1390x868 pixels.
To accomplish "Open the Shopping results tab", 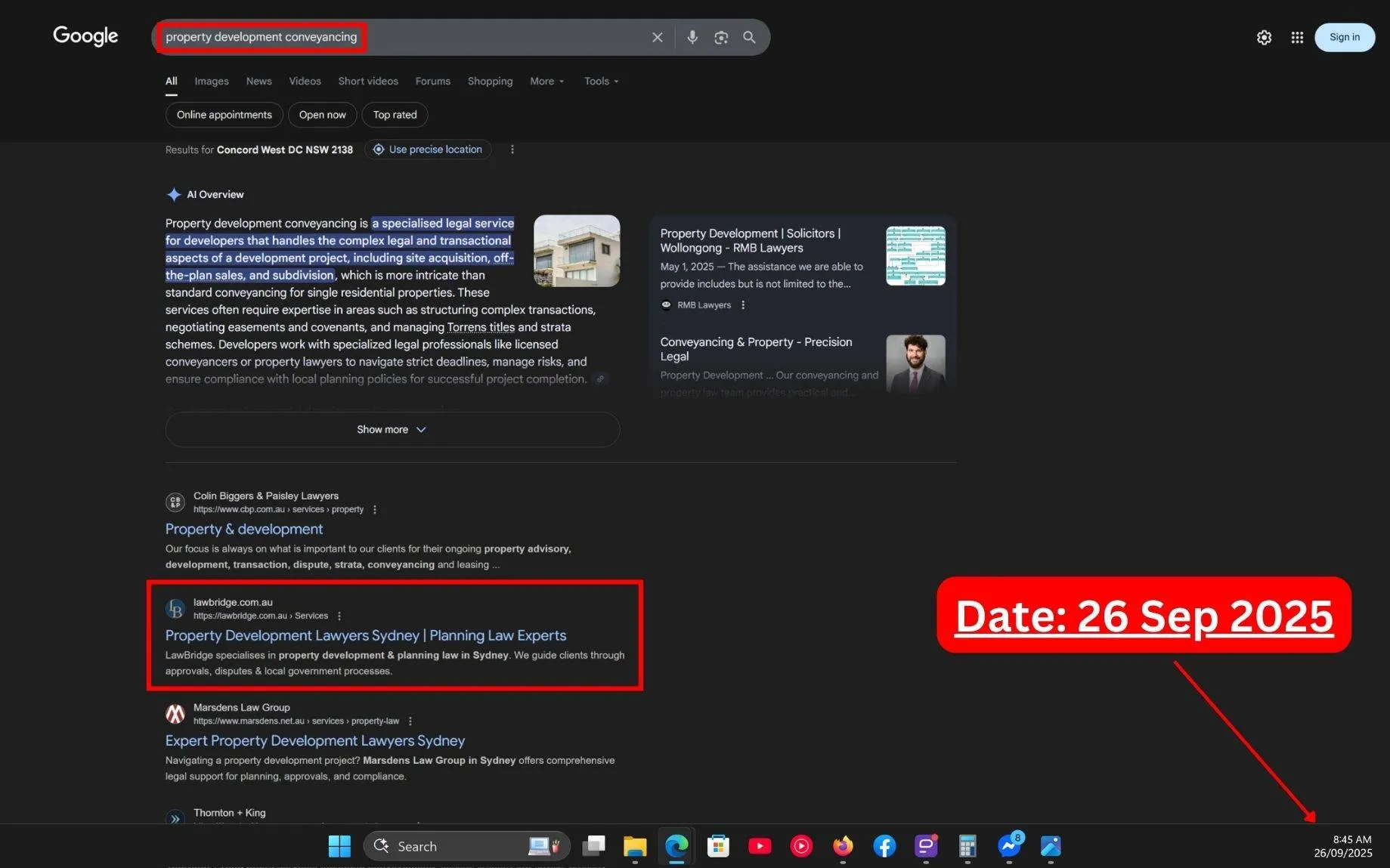I will (489, 81).
